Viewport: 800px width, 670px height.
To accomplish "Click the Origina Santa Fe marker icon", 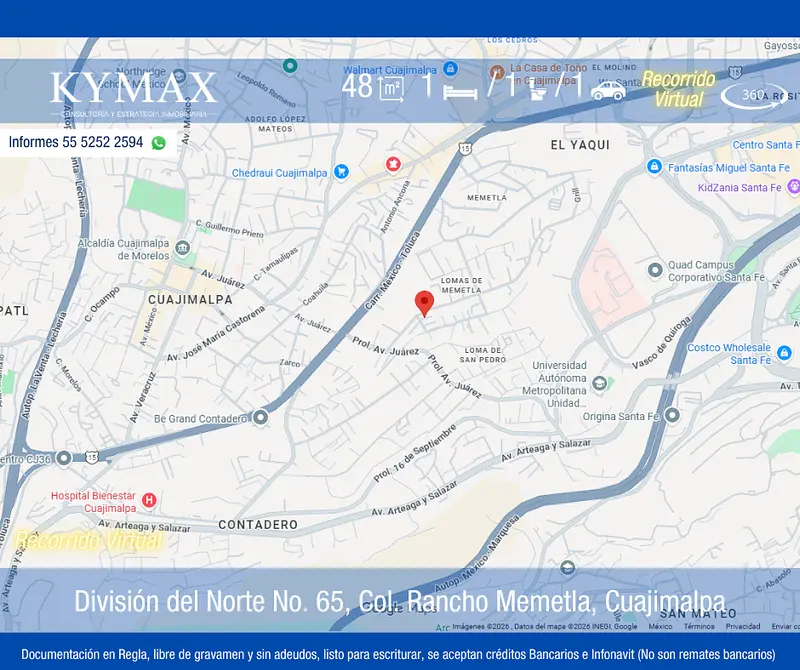I will (672, 415).
